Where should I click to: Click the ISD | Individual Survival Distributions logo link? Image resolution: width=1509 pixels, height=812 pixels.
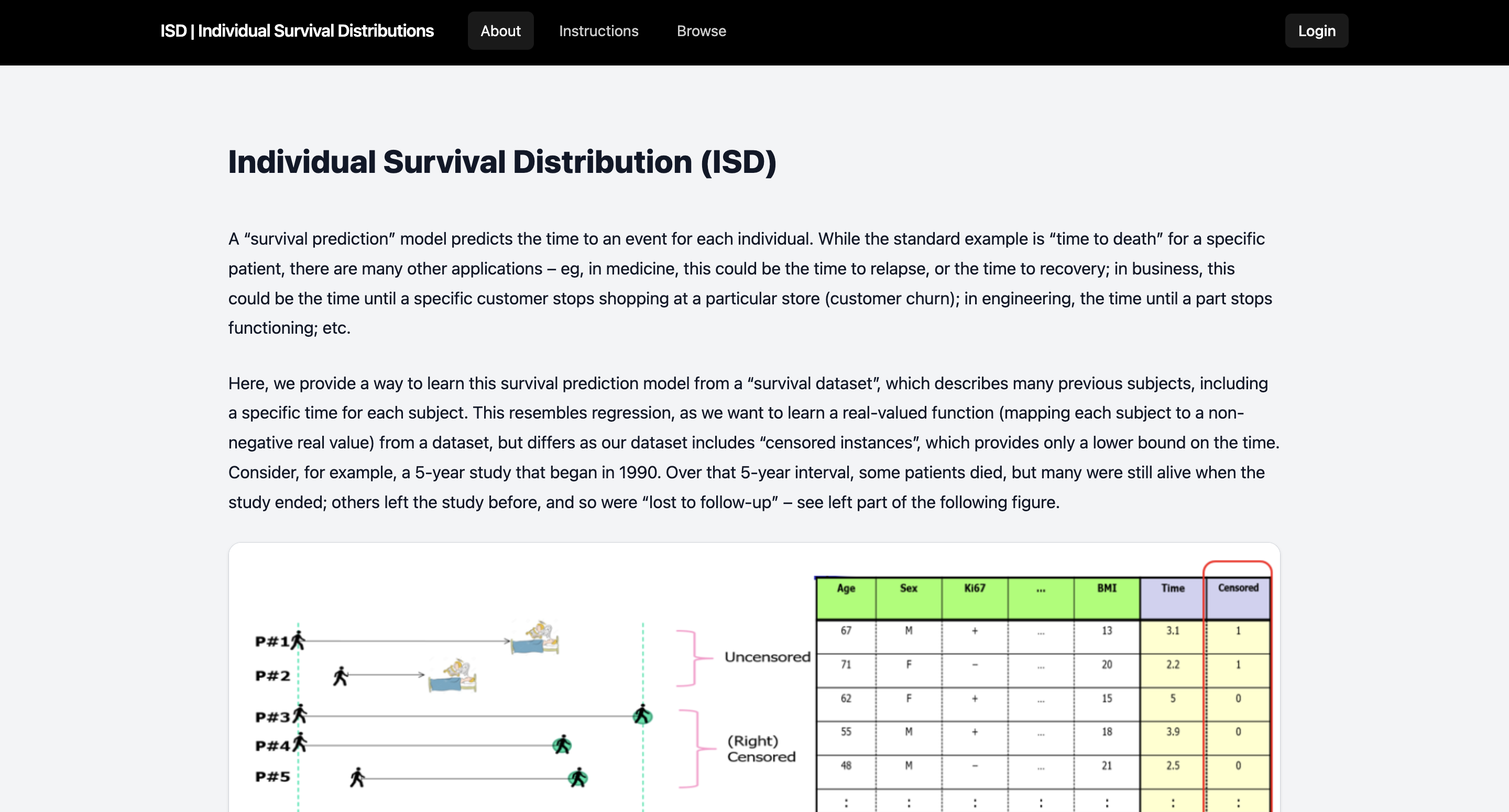pos(297,31)
